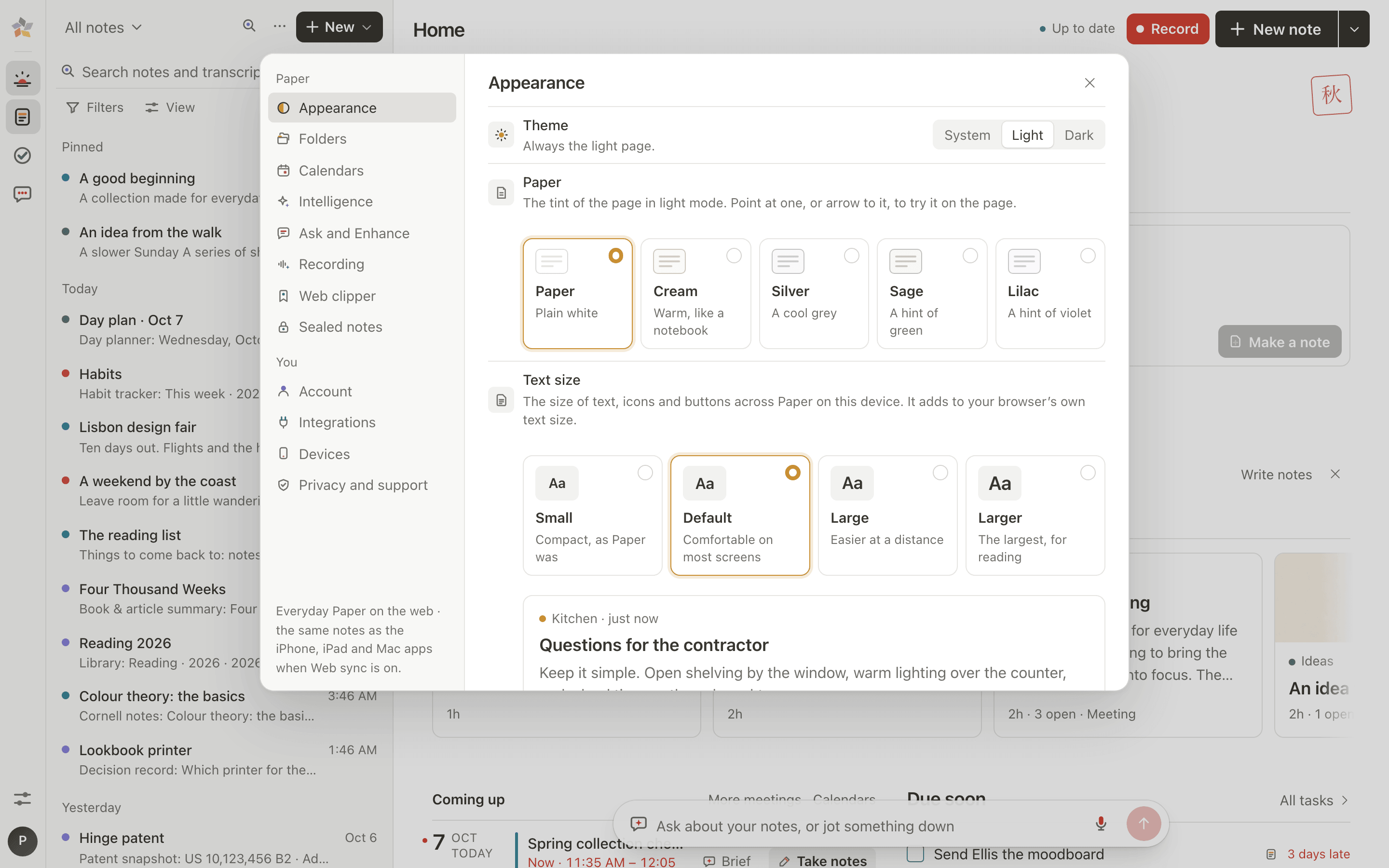Click the red seal stamp icon

coord(1331,95)
